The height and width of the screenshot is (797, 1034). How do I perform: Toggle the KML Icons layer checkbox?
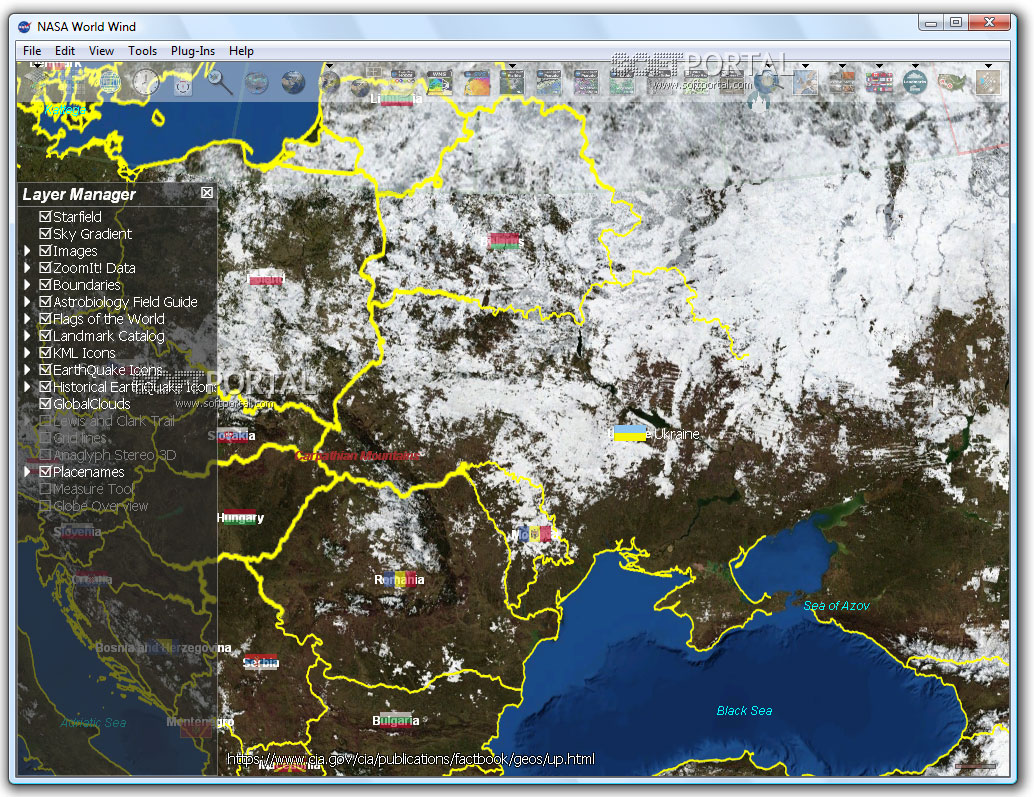tap(46, 353)
